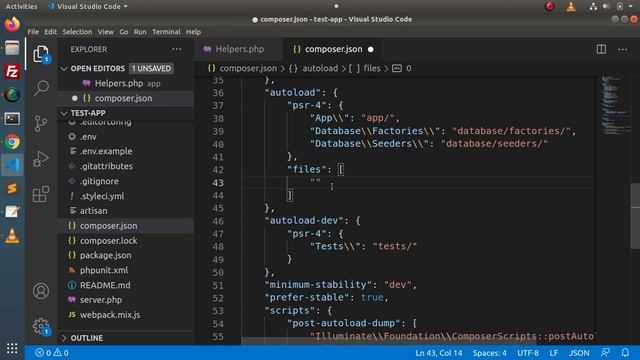Collapse the Open Editors section
Screen dimensions: 640x360
64,69
